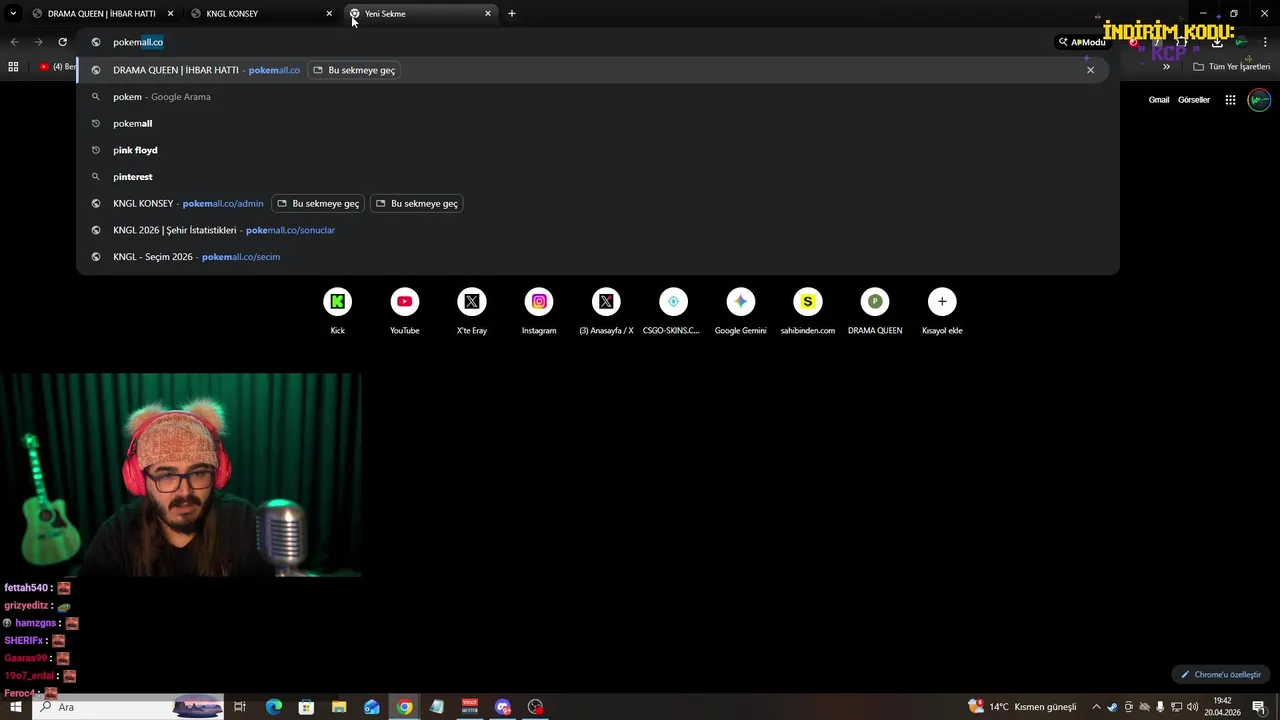Click the browser forward arrow
The width and height of the screenshot is (1280, 720).
(38, 42)
